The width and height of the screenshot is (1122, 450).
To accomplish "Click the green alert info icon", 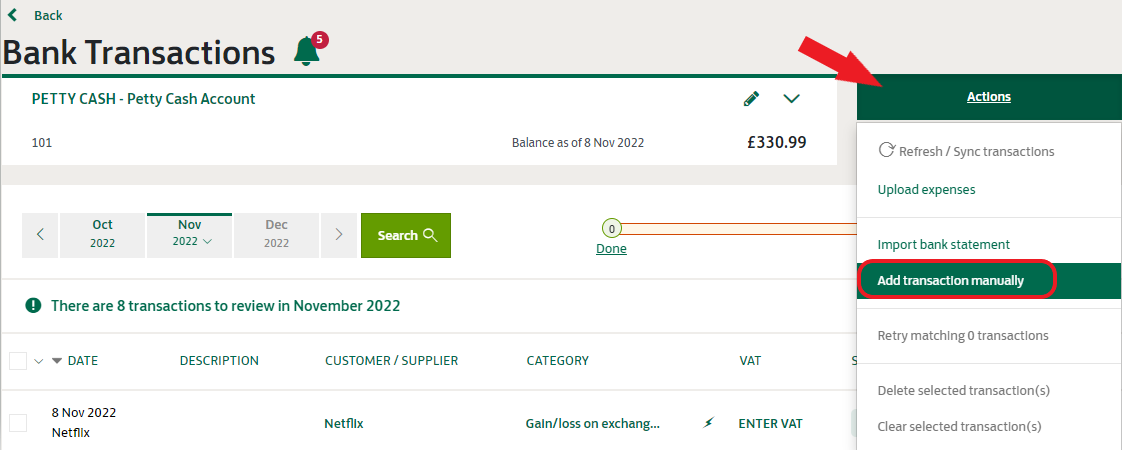I will coord(33,306).
